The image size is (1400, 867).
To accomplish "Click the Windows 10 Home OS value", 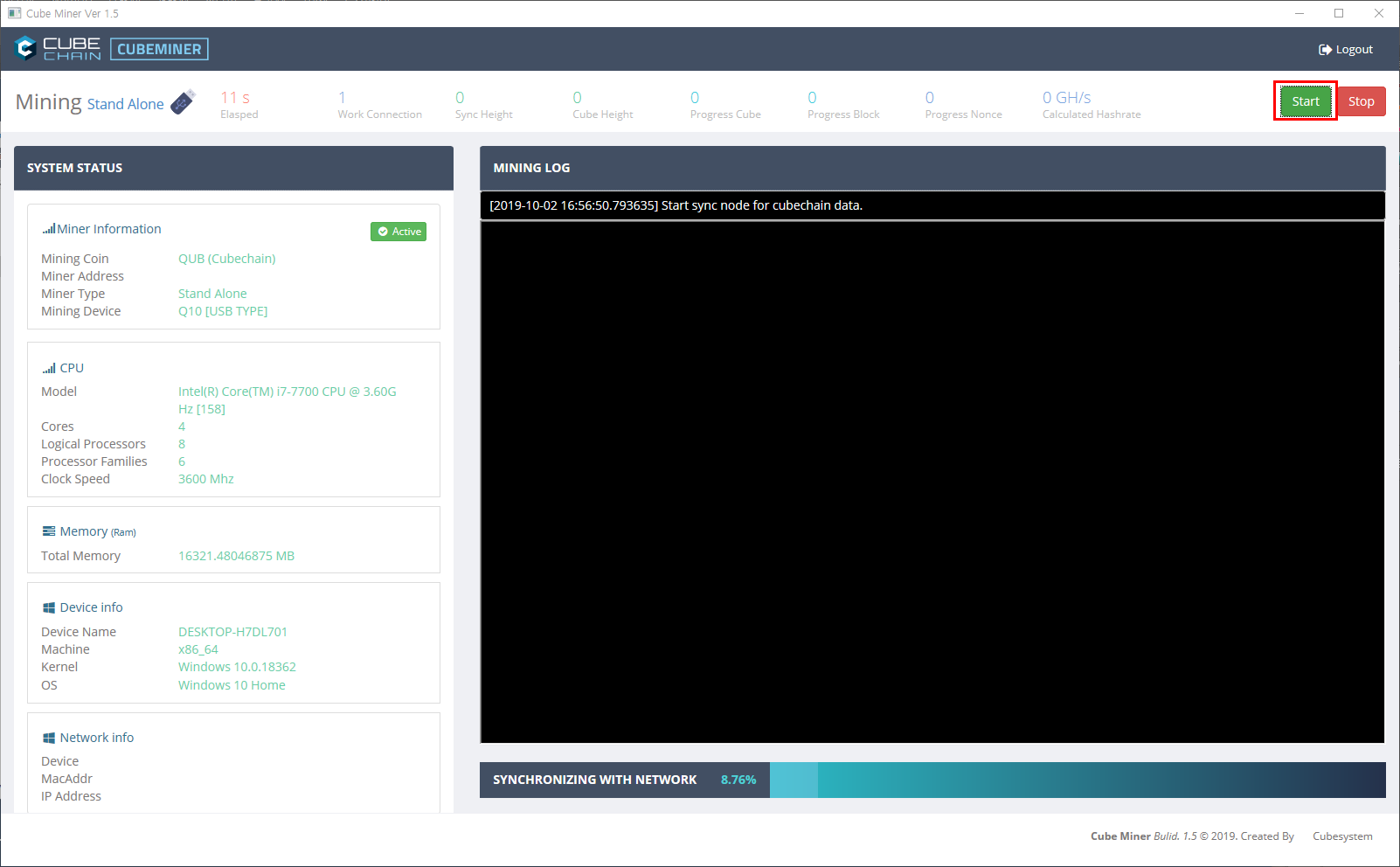I will [232, 685].
